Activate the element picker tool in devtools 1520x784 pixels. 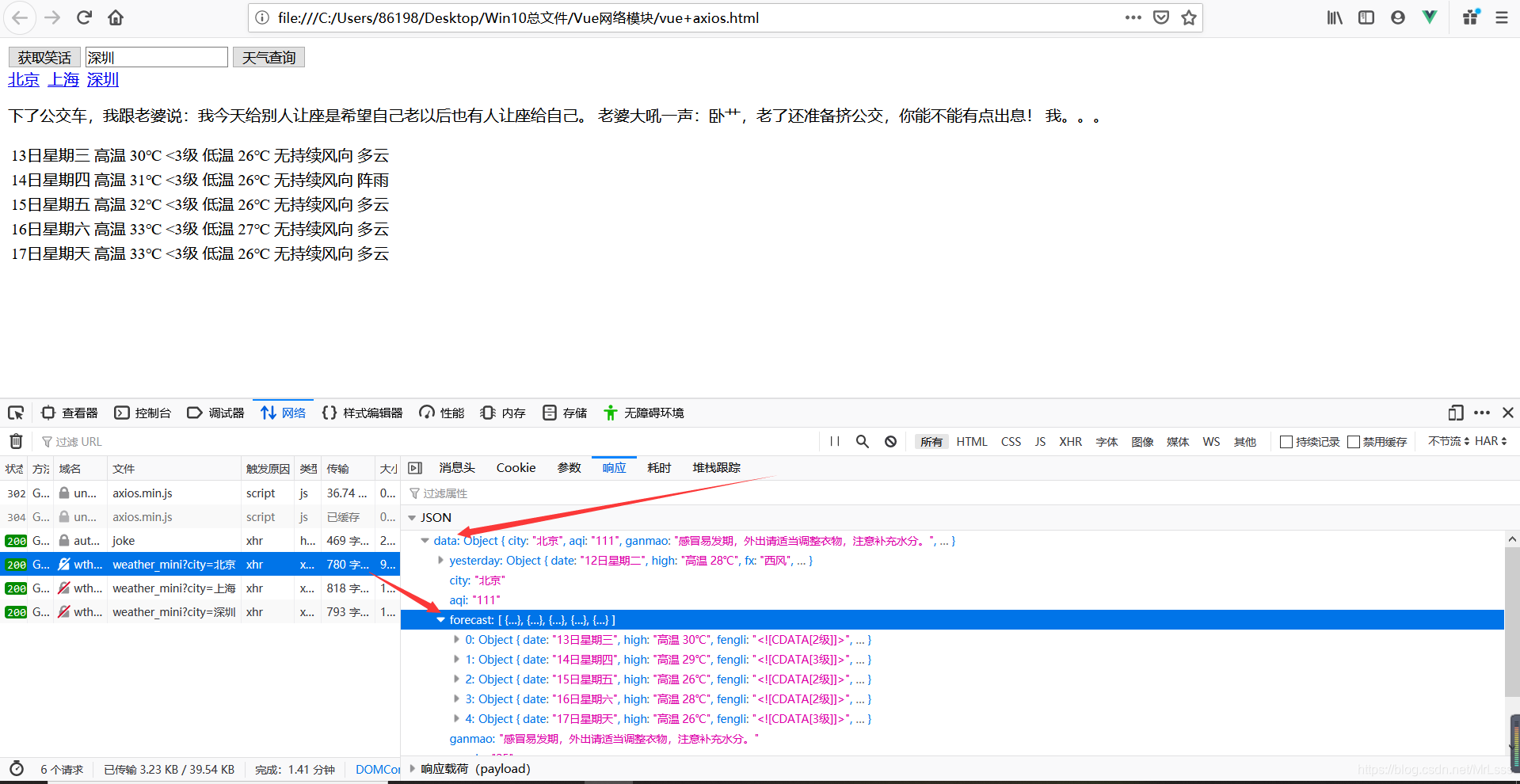[x=16, y=413]
